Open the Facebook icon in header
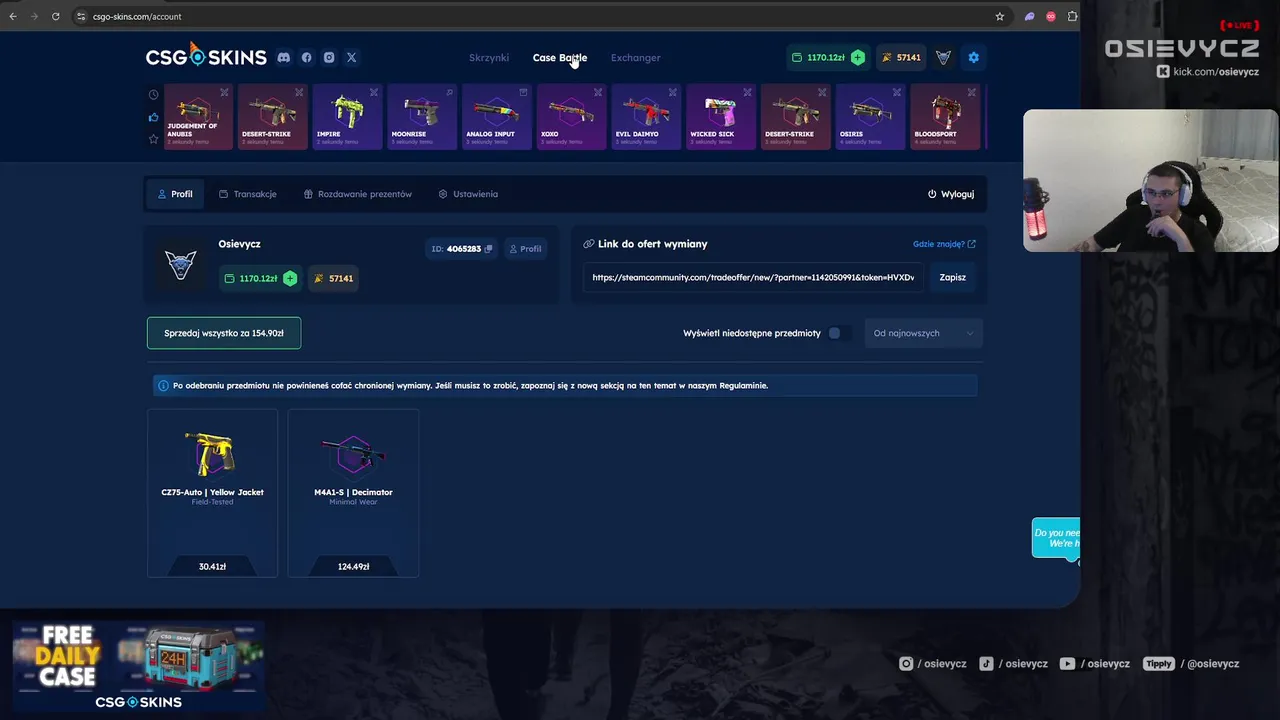This screenshot has width=1280, height=720. point(307,58)
